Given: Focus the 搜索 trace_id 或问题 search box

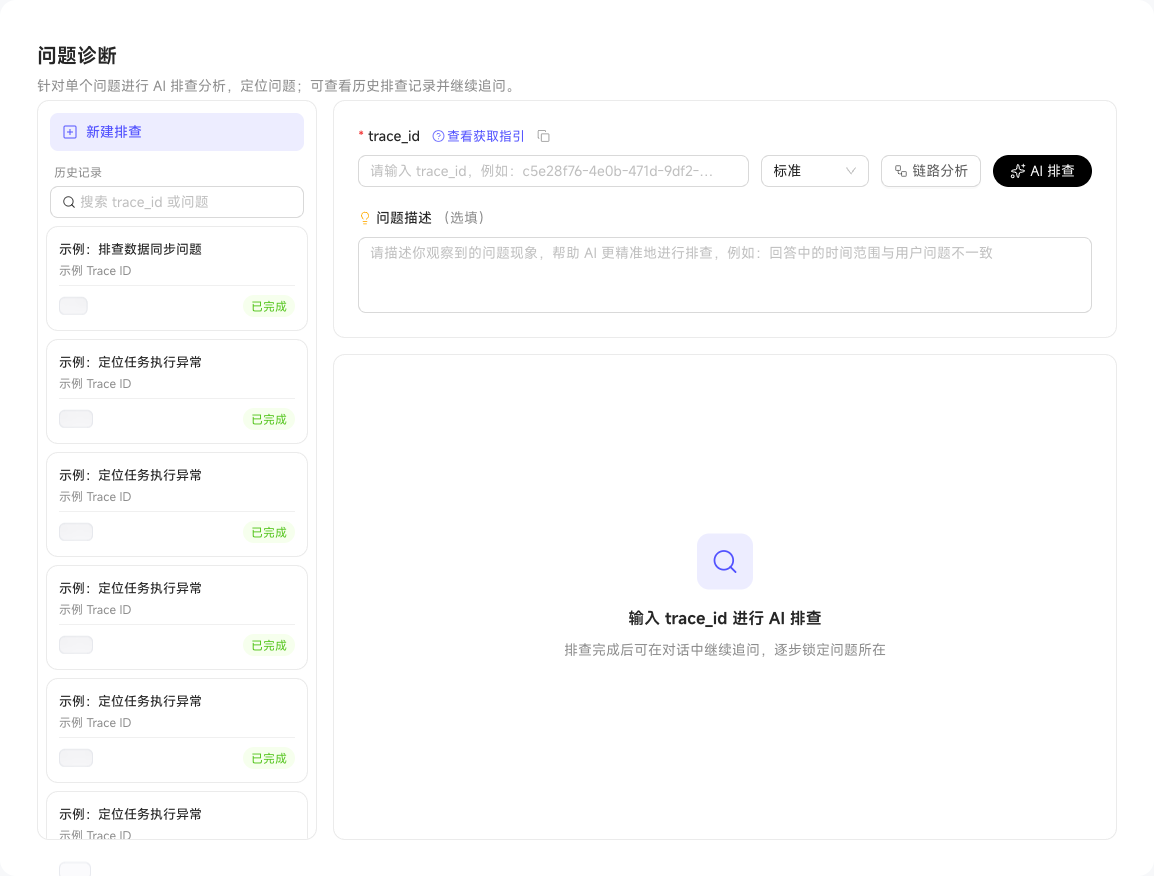Looking at the screenshot, I should click(177, 202).
